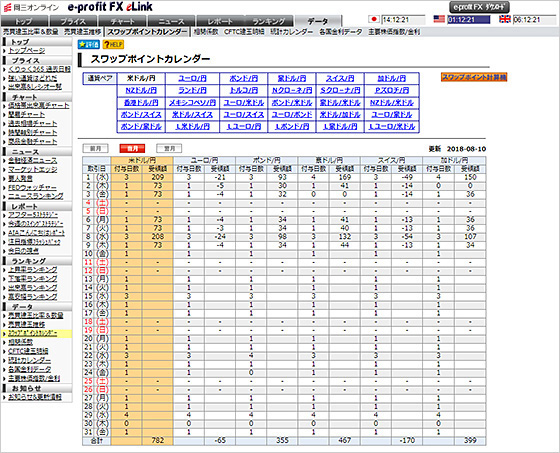Click the US time field 01:12:21
This screenshot has width=560, height=453.
click(469, 20)
